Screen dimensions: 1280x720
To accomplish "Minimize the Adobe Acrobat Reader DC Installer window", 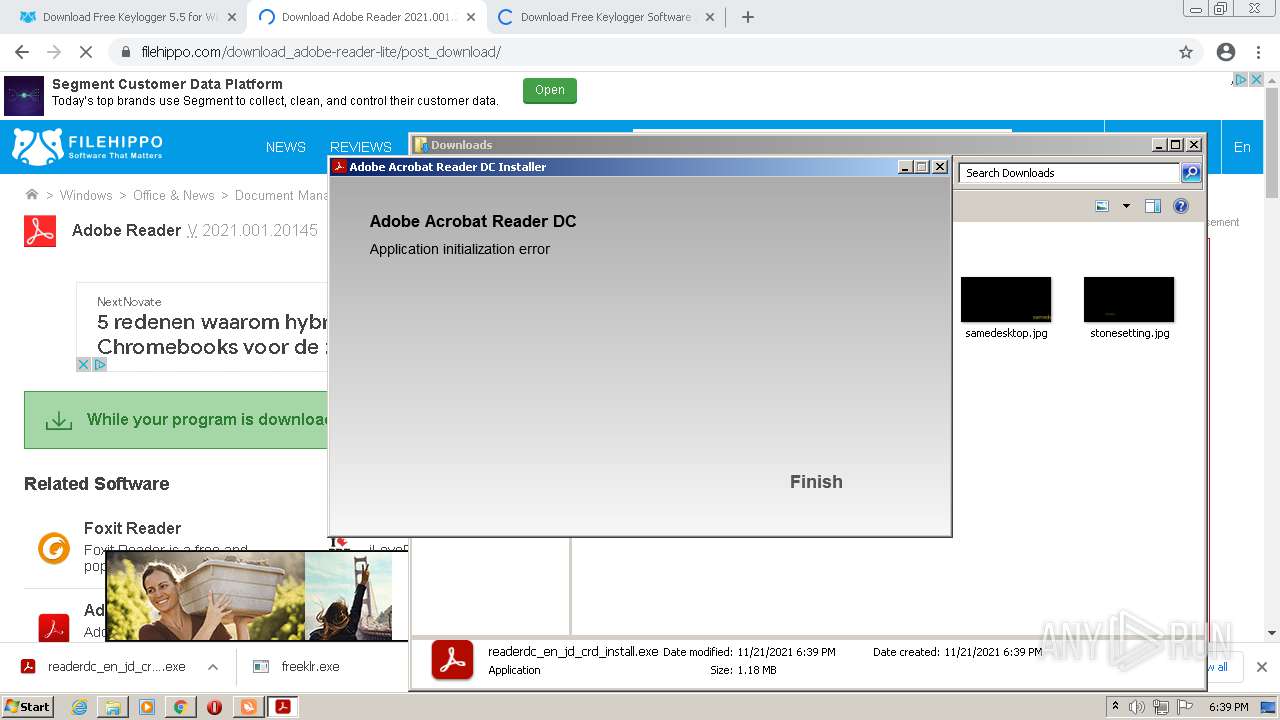I will [906, 167].
